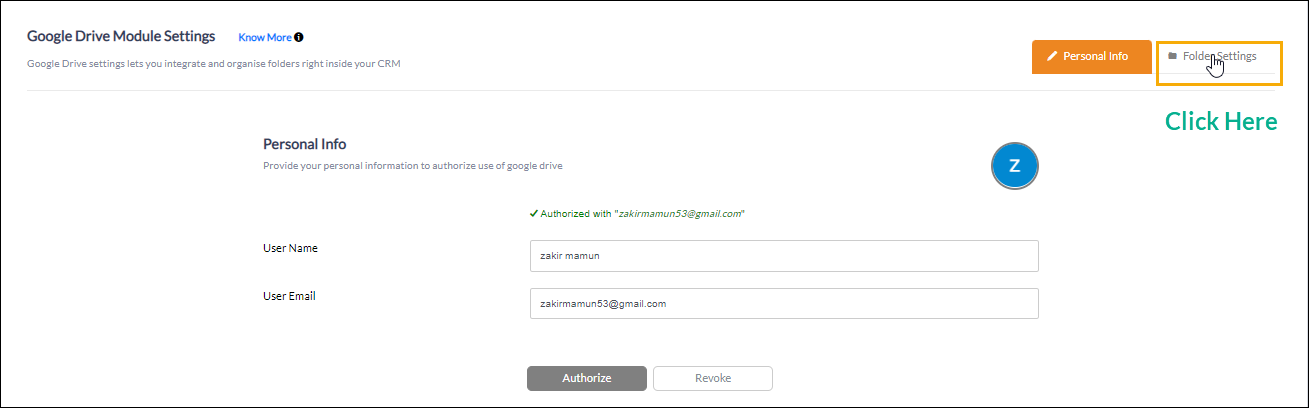The image size is (1309, 408).
Task: Click the User Name label
Action: [x=291, y=247]
